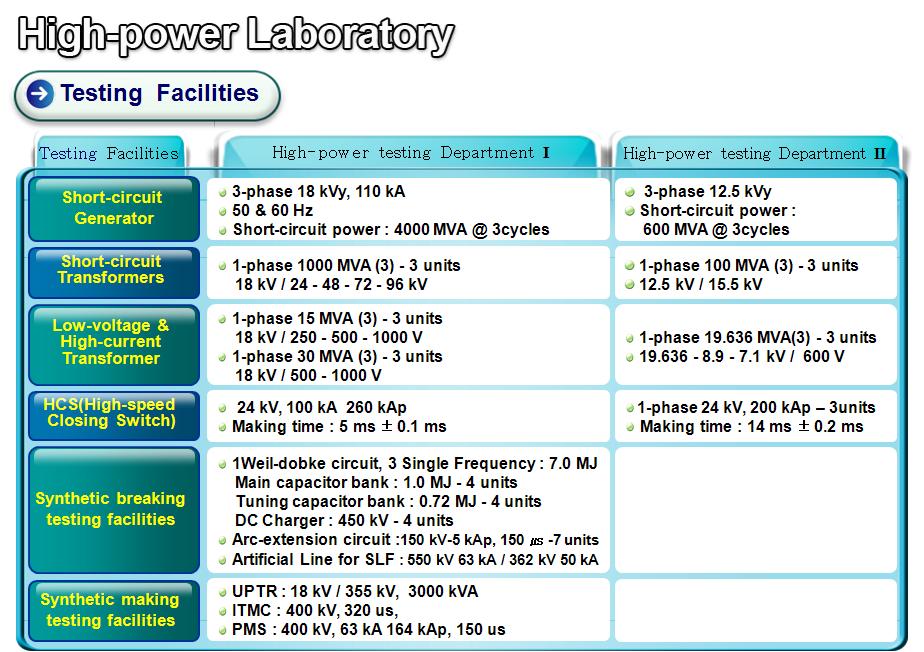Select the "ITMC : 400 kV, 320 us" line
The image size is (924, 652).
click(x=315, y=610)
